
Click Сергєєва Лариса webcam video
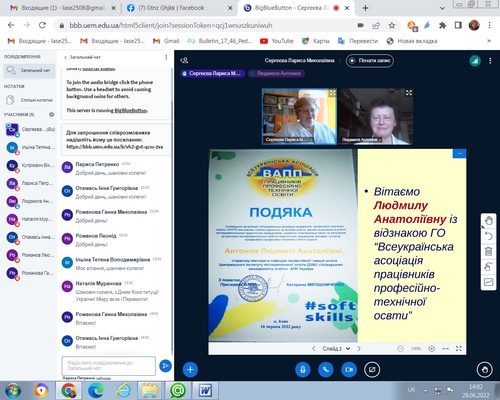tap(299, 116)
